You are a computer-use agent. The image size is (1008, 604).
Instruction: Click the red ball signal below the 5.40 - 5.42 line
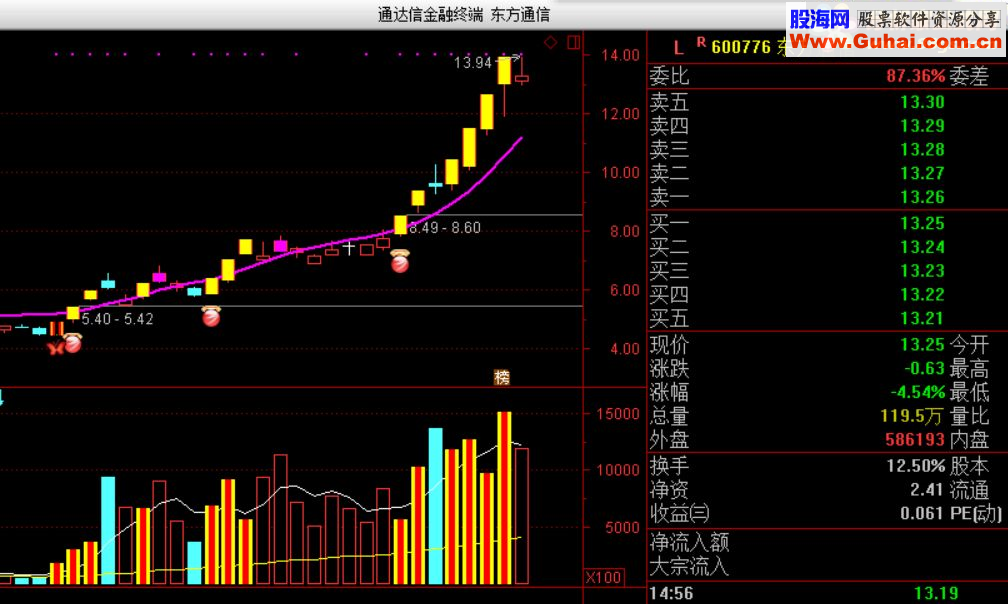[x=211, y=315]
